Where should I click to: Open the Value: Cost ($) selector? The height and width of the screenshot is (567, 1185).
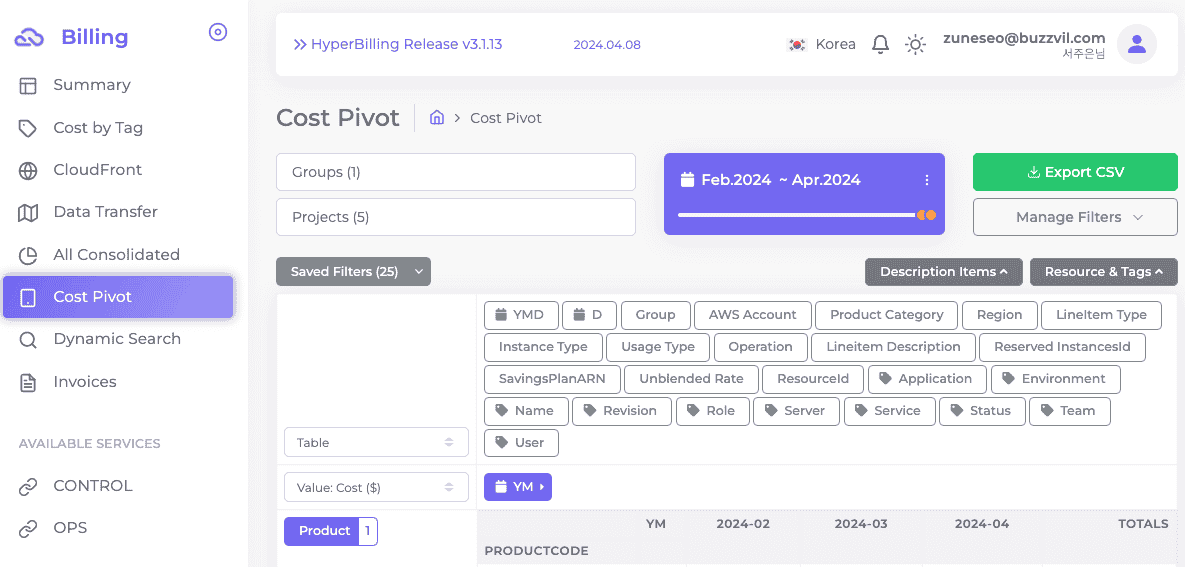(376, 488)
